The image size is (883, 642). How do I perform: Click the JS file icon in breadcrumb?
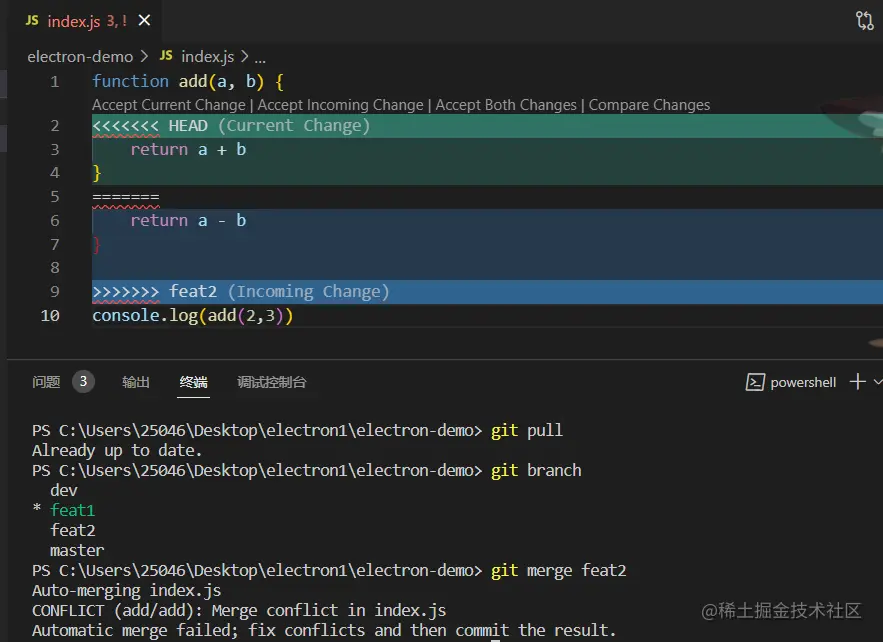[166, 56]
